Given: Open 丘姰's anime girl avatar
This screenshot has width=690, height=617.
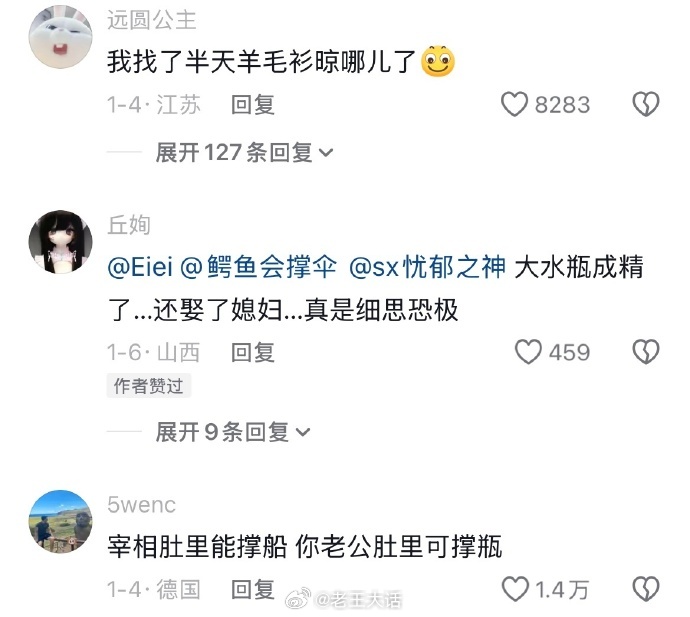Looking at the screenshot, I should (60, 242).
